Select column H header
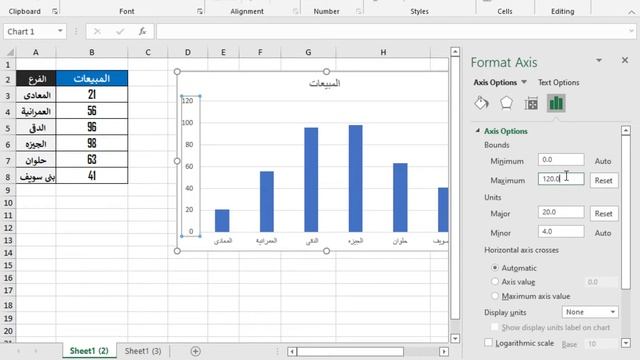The height and width of the screenshot is (360, 640). pyautogui.click(x=383, y=52)
